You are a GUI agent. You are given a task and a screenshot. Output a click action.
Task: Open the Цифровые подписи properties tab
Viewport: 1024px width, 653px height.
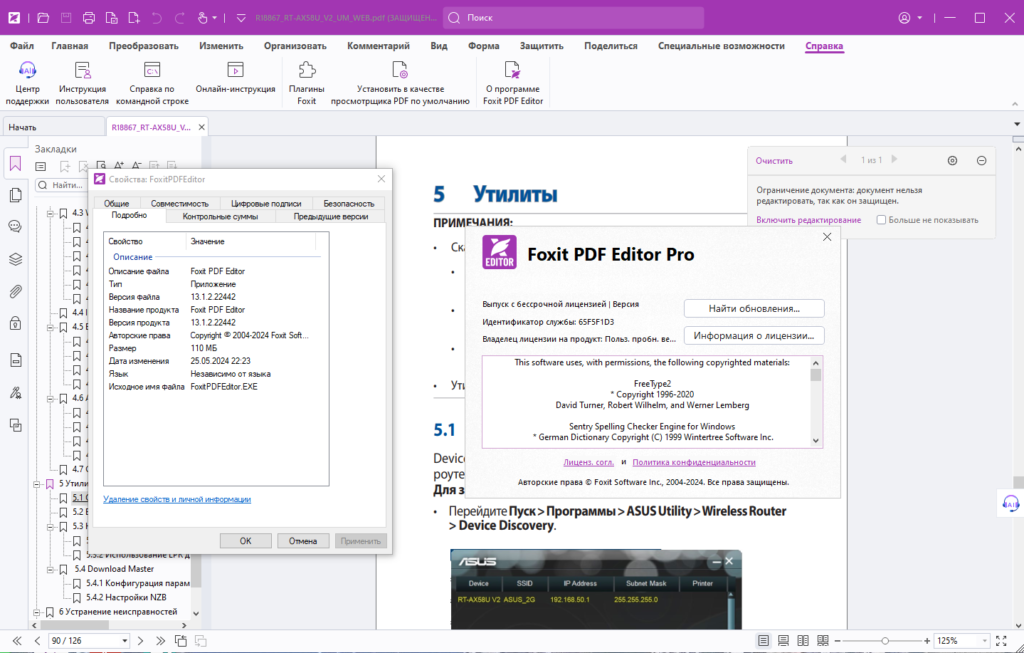[266, 204]
